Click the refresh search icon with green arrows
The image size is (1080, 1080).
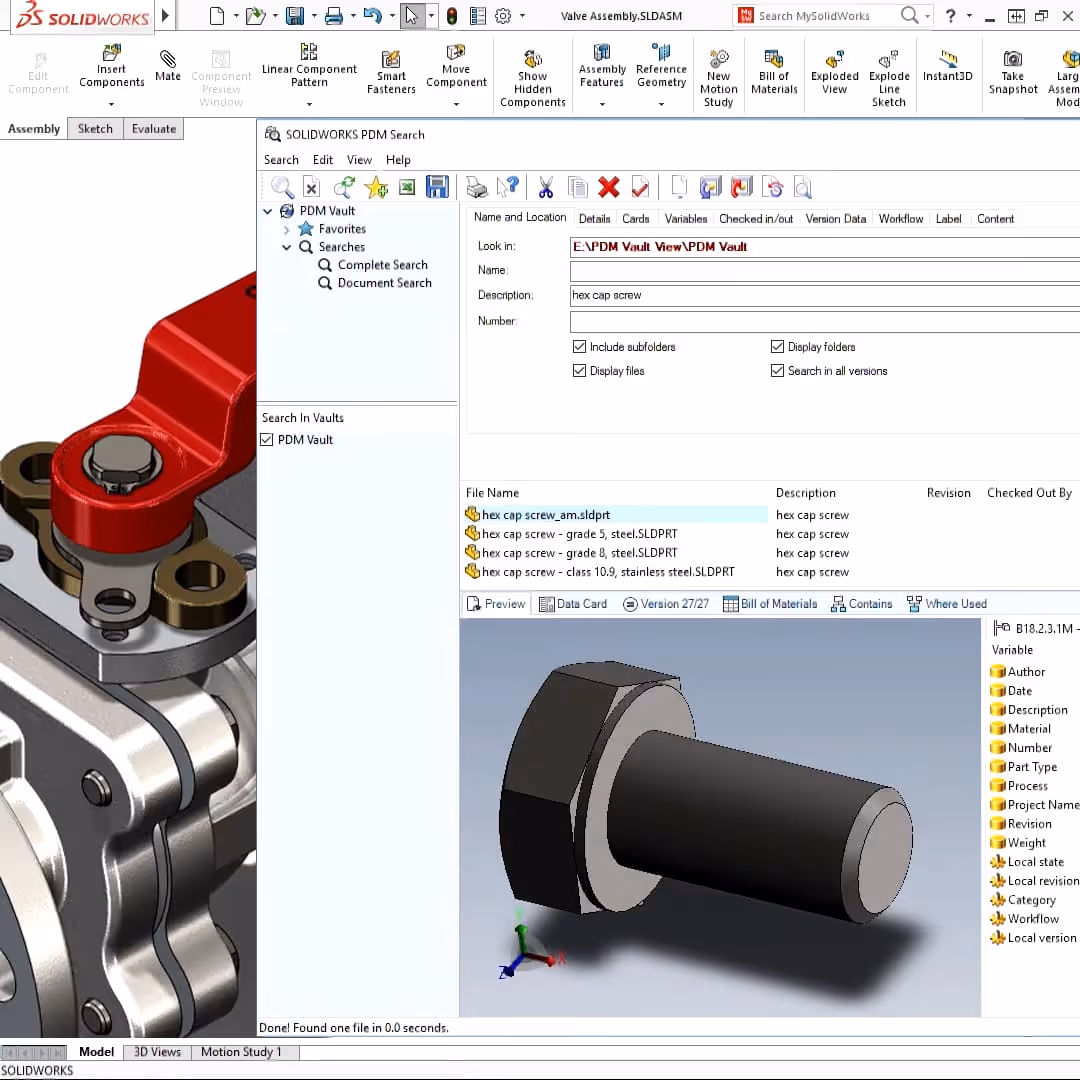click(x=344, y=187)
